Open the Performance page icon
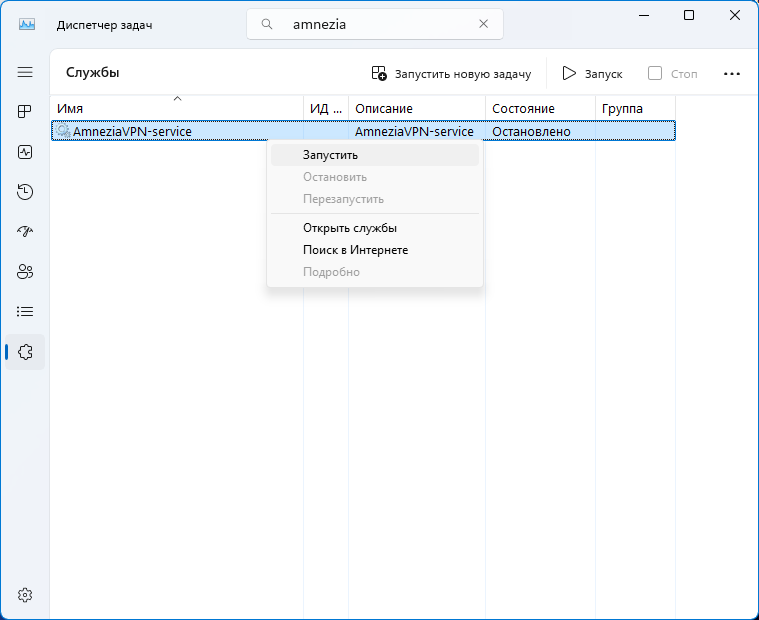This screenshot has height=620, width=759. (25, 152)
